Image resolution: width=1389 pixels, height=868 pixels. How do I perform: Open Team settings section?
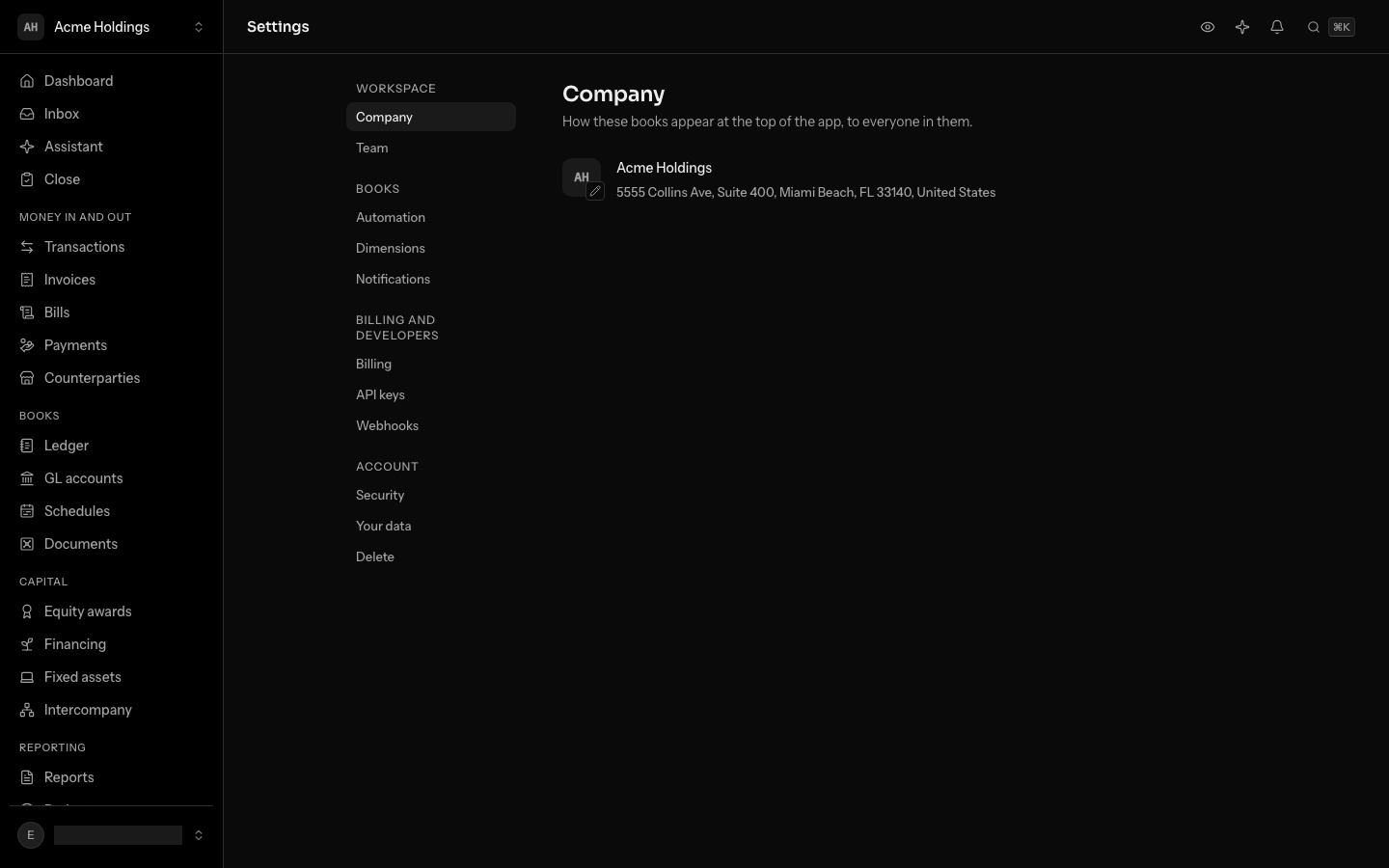point(431,148)
